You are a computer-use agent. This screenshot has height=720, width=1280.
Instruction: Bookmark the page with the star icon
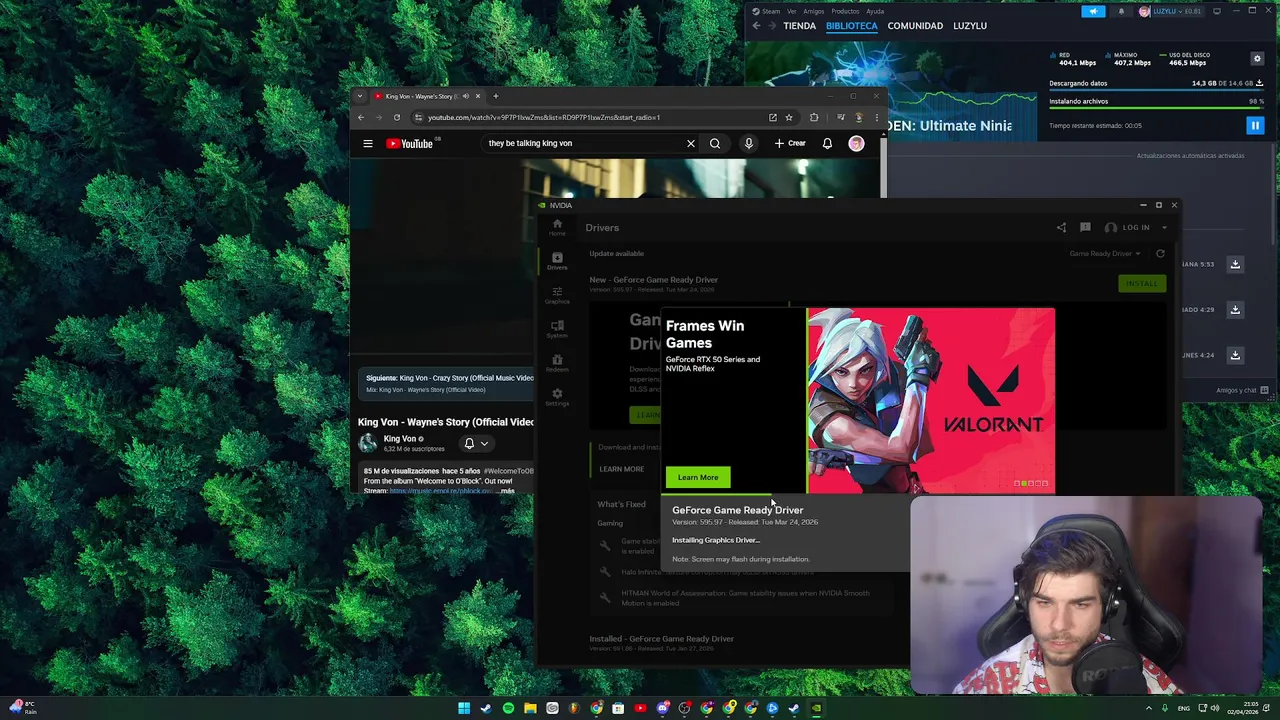[x=789, y=117]
